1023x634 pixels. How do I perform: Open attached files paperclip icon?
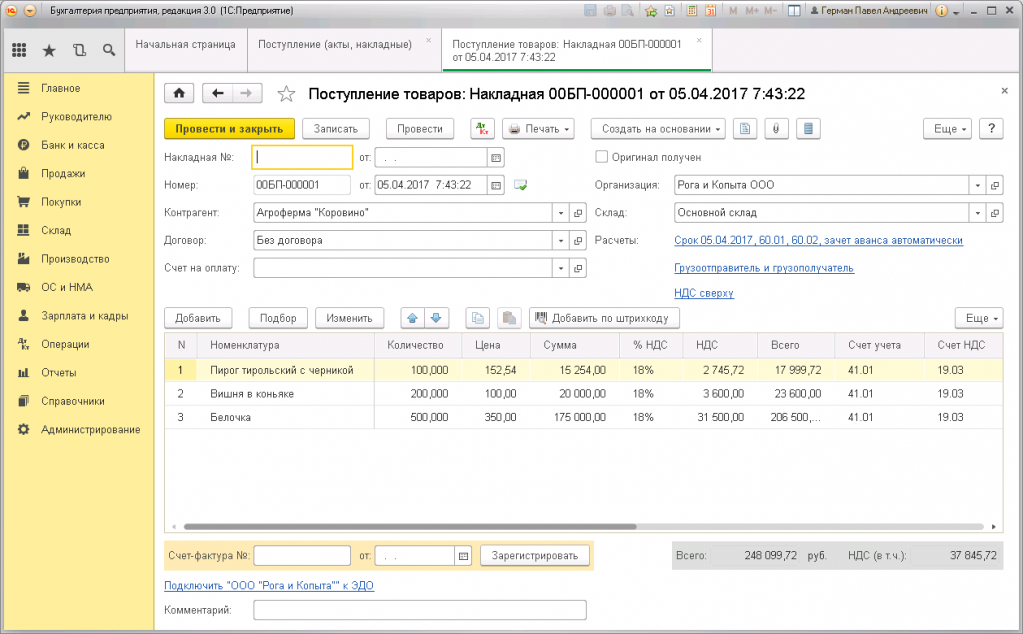[x=777, y=129]
